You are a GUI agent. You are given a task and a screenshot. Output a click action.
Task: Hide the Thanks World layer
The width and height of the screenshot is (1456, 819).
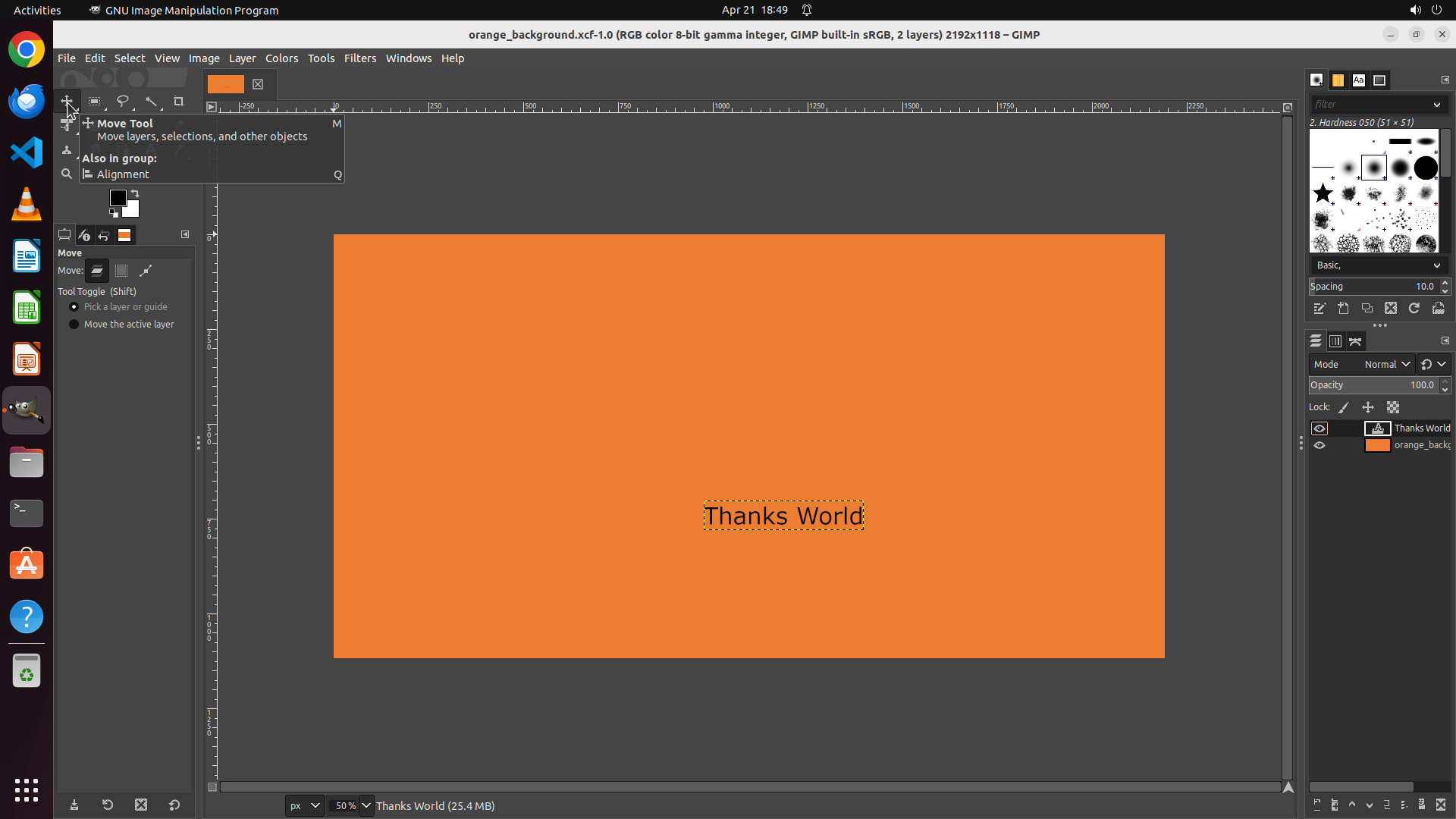pos(1319,428)
